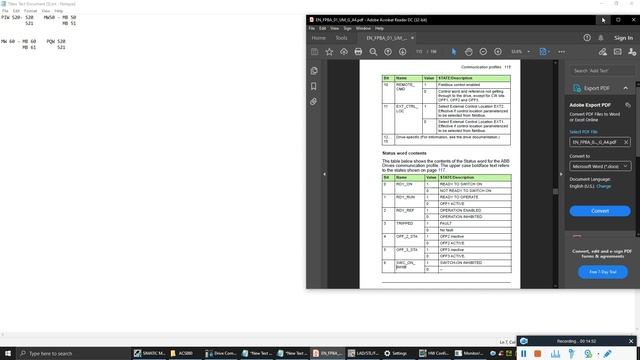
Task: Click the save file icon in Acrobat toolbar
Action: click(x=314, y=52)
